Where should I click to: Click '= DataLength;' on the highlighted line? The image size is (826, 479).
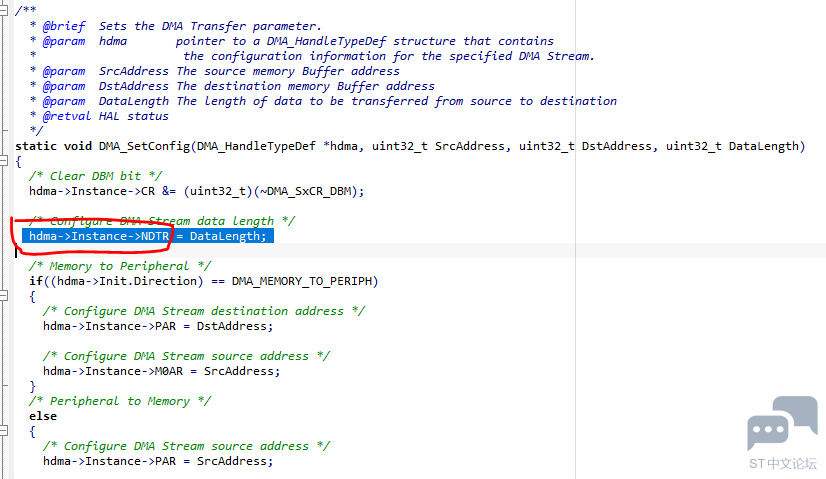[221, 236]
